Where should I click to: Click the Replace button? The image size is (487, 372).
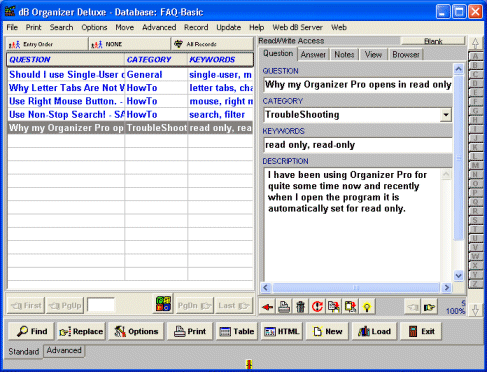[81, 331]
